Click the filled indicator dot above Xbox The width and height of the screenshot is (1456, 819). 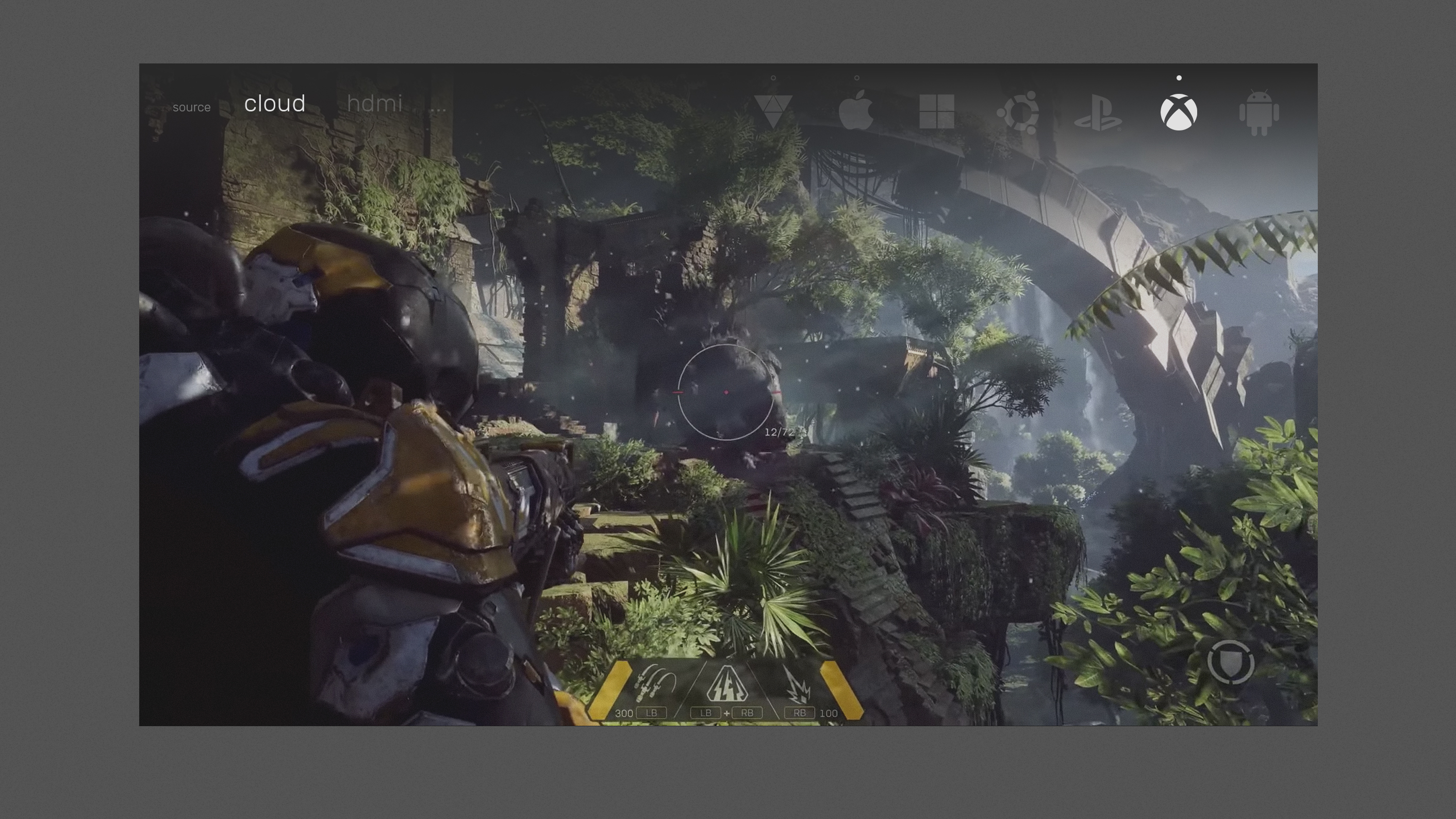tap(1179, 78)
